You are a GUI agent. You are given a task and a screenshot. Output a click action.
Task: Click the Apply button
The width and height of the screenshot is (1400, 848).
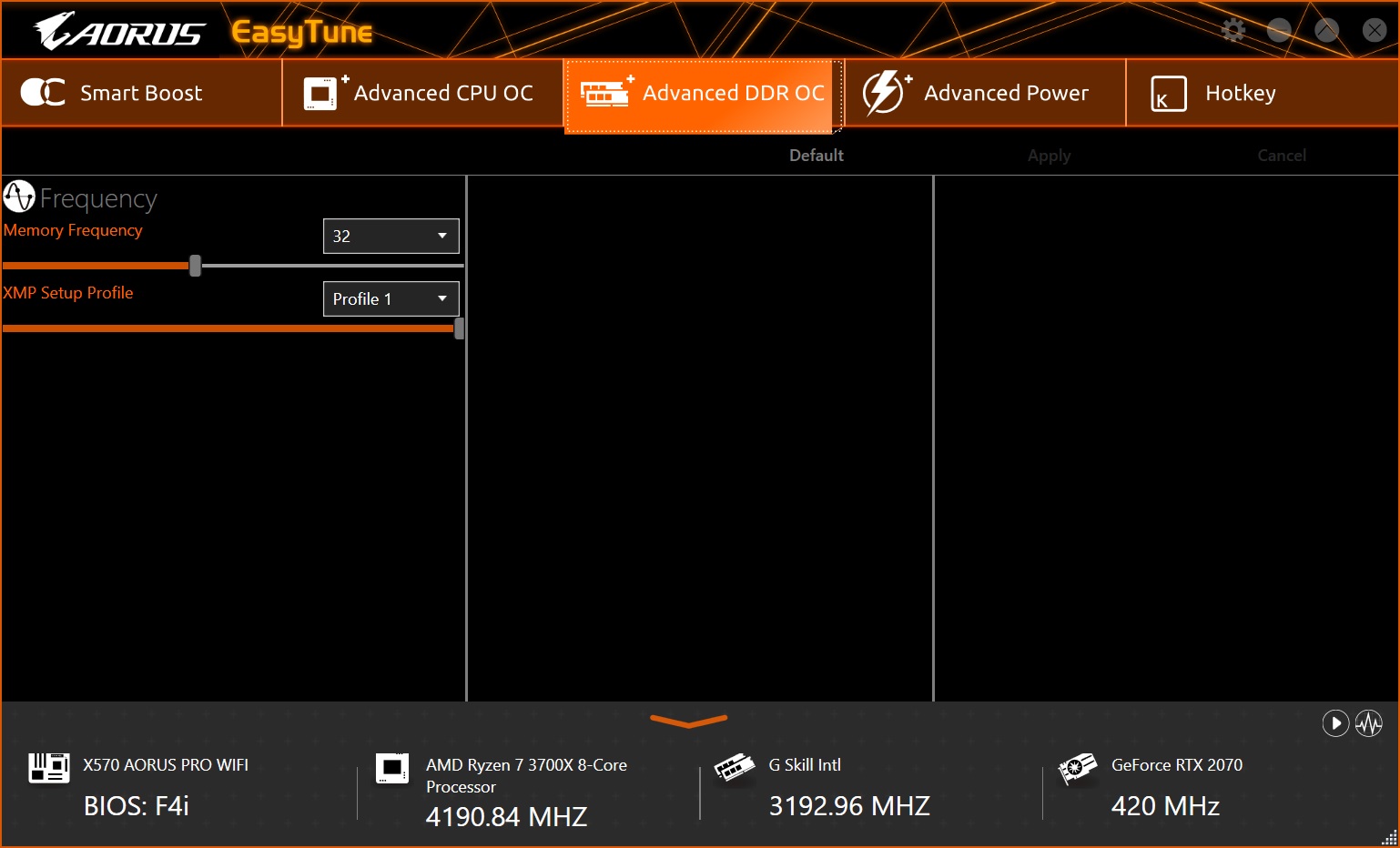tap(1050, 156)
